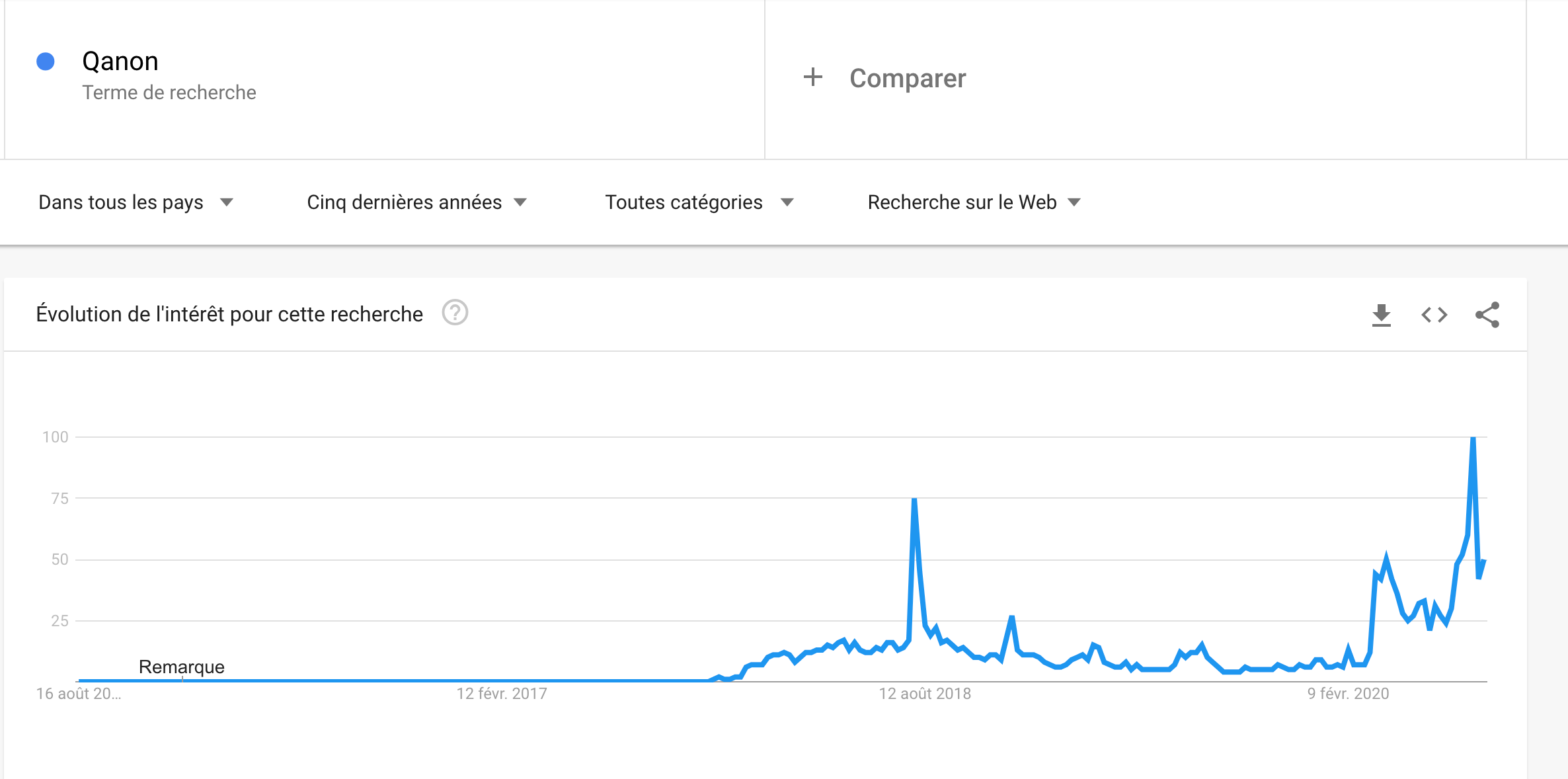This screenshot has width=1568, height=779.
Task: Expand the Recherche sur le Web selector
Action: pyautogui.click(x=974, y=202)
